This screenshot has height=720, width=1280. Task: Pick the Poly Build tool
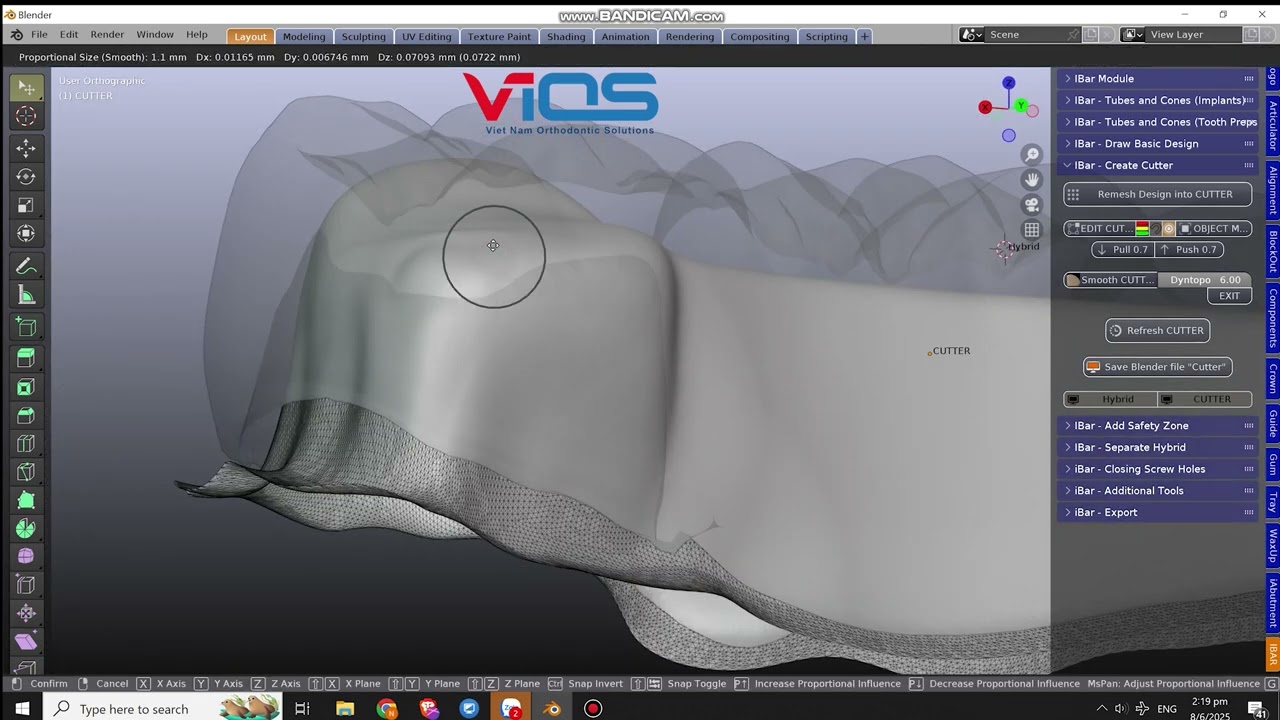coord(27,500)
